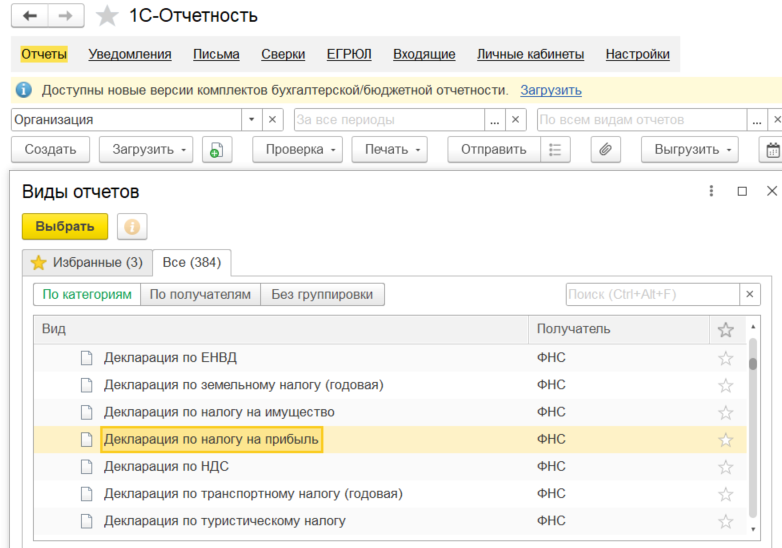Star Декларация по налогу на прибыль
The image size is (782, 548).
[x=726, y=440]
